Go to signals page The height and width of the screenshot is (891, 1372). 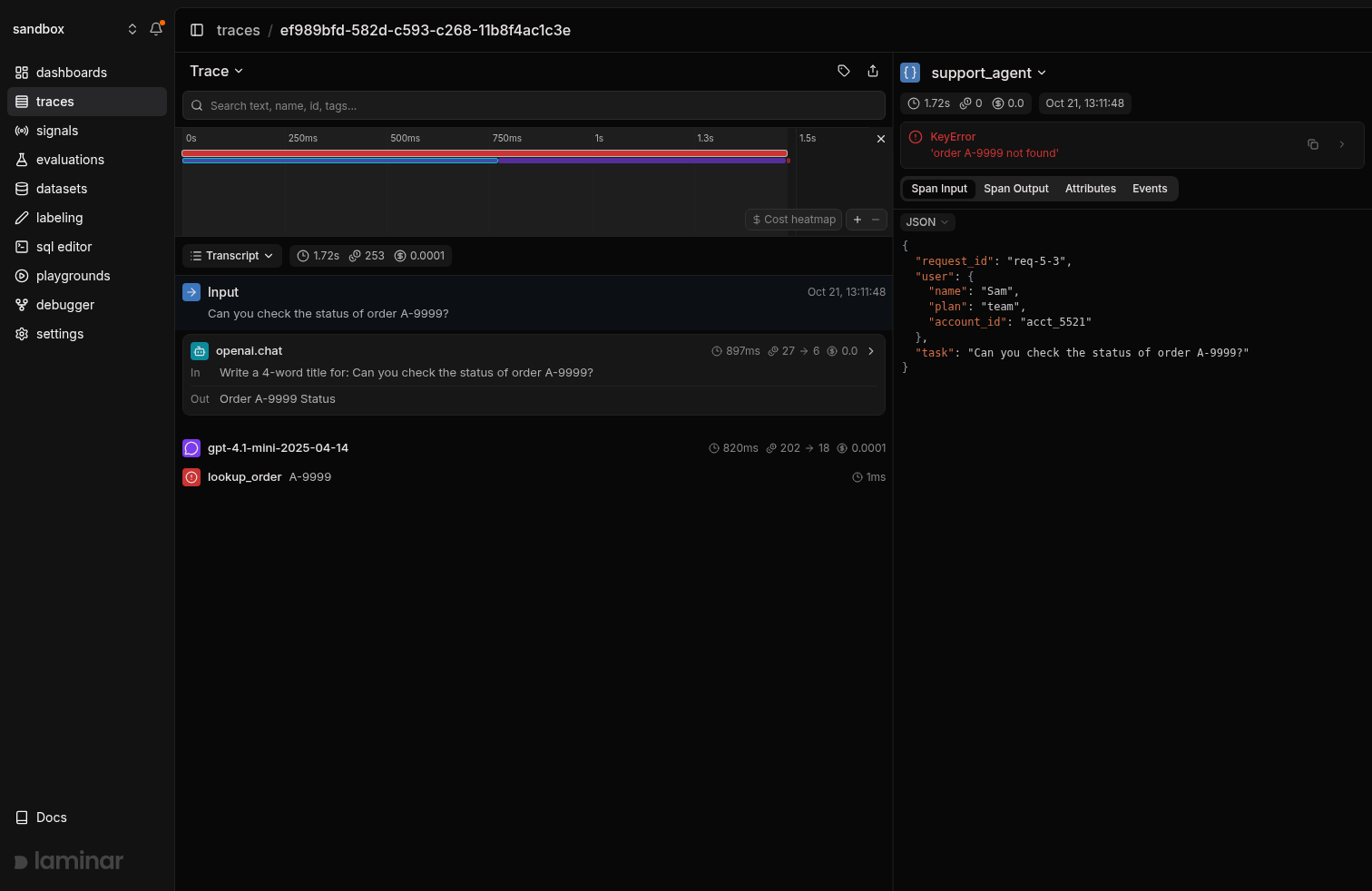pos(87,131)
